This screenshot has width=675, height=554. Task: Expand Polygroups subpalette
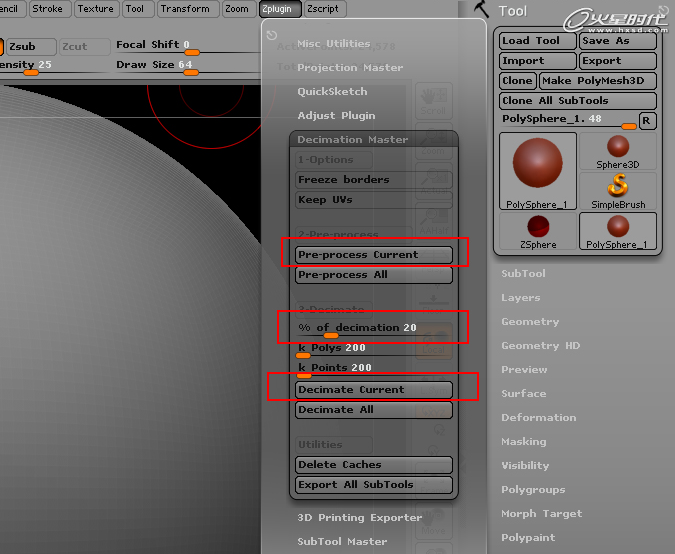pyautogui.click(x=533, y=489)
